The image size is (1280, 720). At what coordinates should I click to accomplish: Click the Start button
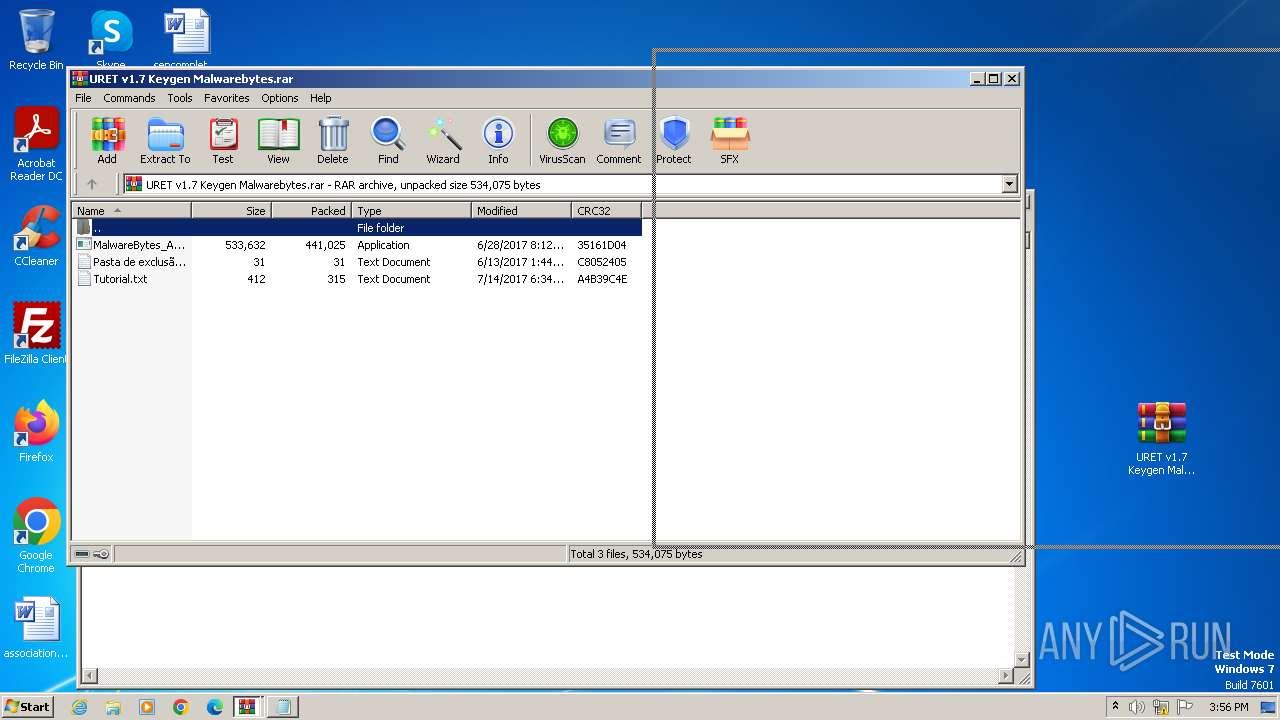point(27,706)
